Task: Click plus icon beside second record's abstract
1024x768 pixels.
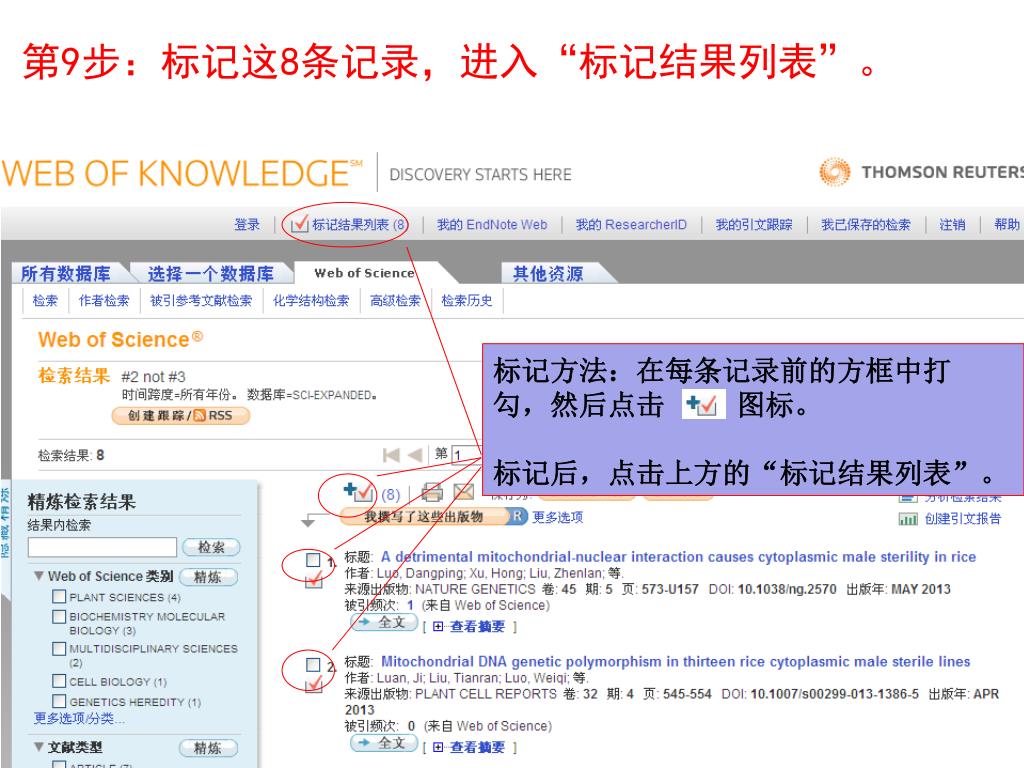Action: 438,747
